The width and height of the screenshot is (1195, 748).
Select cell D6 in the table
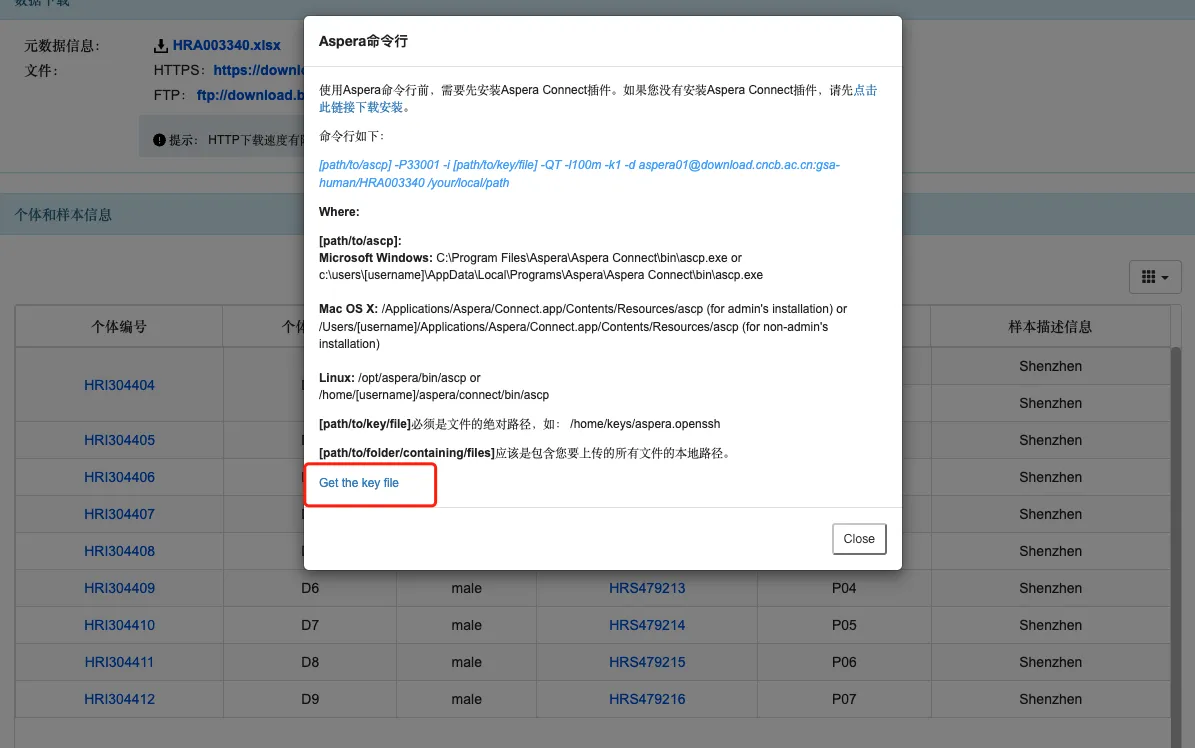pyautogui.click(x=309, y=588)
